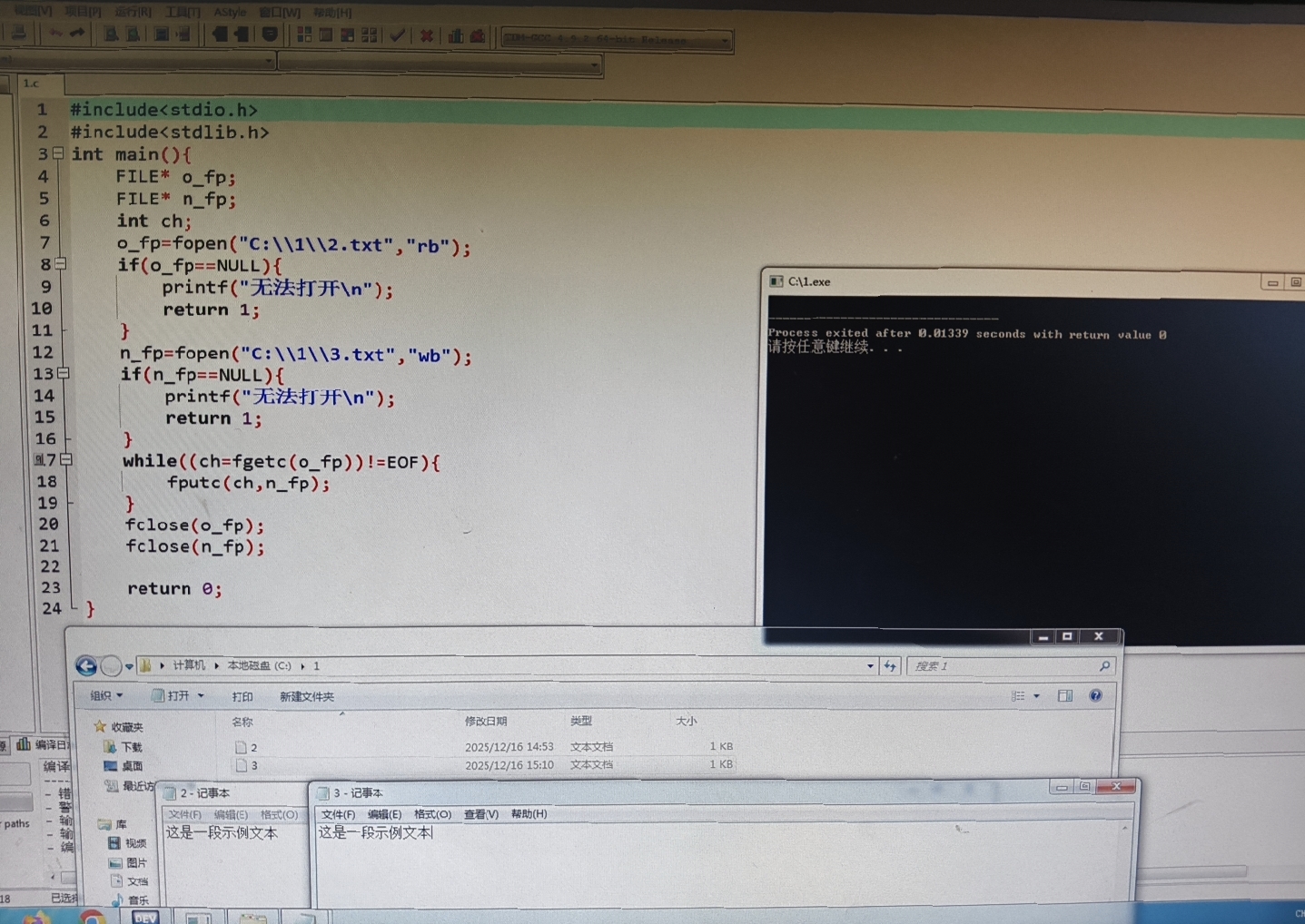Image resolution: width=1305 pixels, height=924 pixels.
Task: Click the Redo arrow in Dev-C++ toolbar
Action: click(x=77, y=34)
